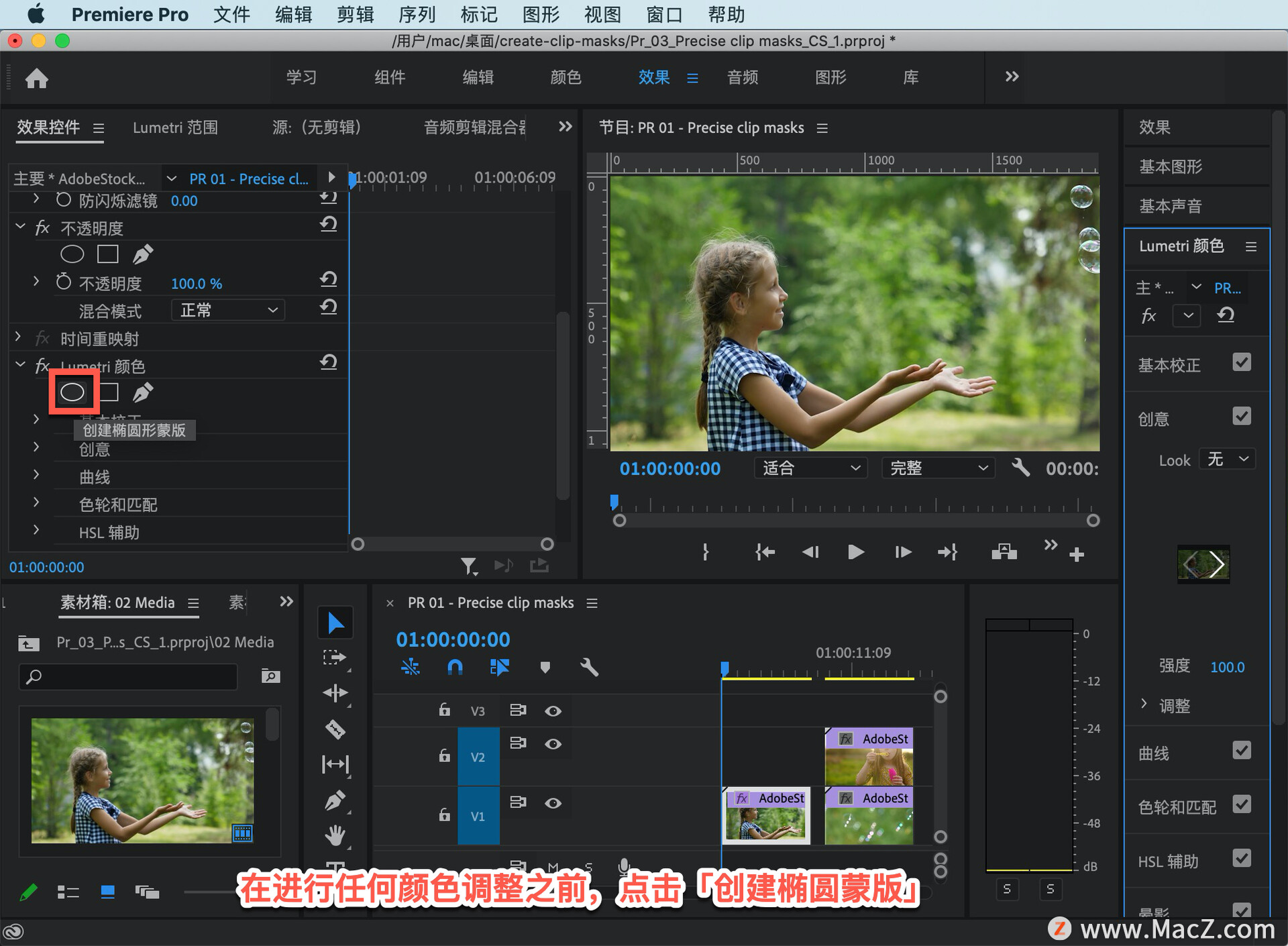Uncheck Color Wheels & Match checkbox
The height and width of the screenshot is (946, 1288).
tap(1242, 804)
